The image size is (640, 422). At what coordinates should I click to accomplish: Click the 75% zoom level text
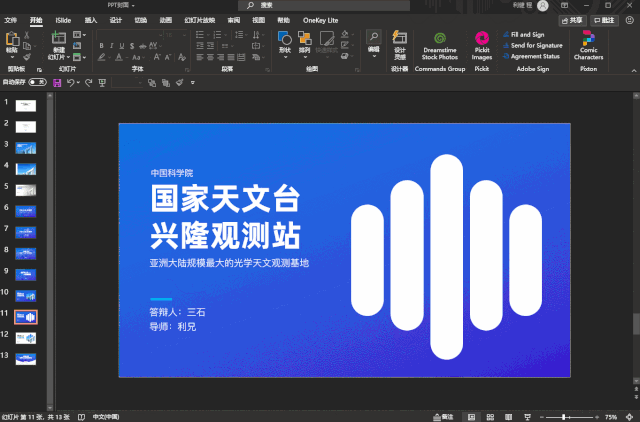click(x=611, y=417)
